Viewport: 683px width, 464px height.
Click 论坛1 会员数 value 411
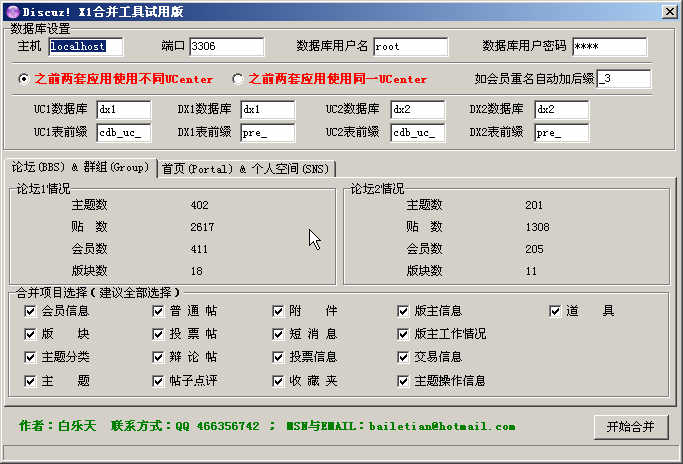point(199,249)
